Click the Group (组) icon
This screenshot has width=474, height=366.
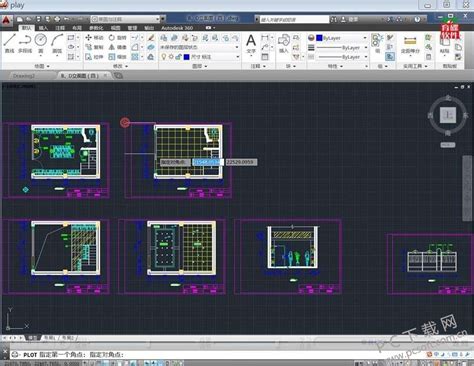coord(377,43)
